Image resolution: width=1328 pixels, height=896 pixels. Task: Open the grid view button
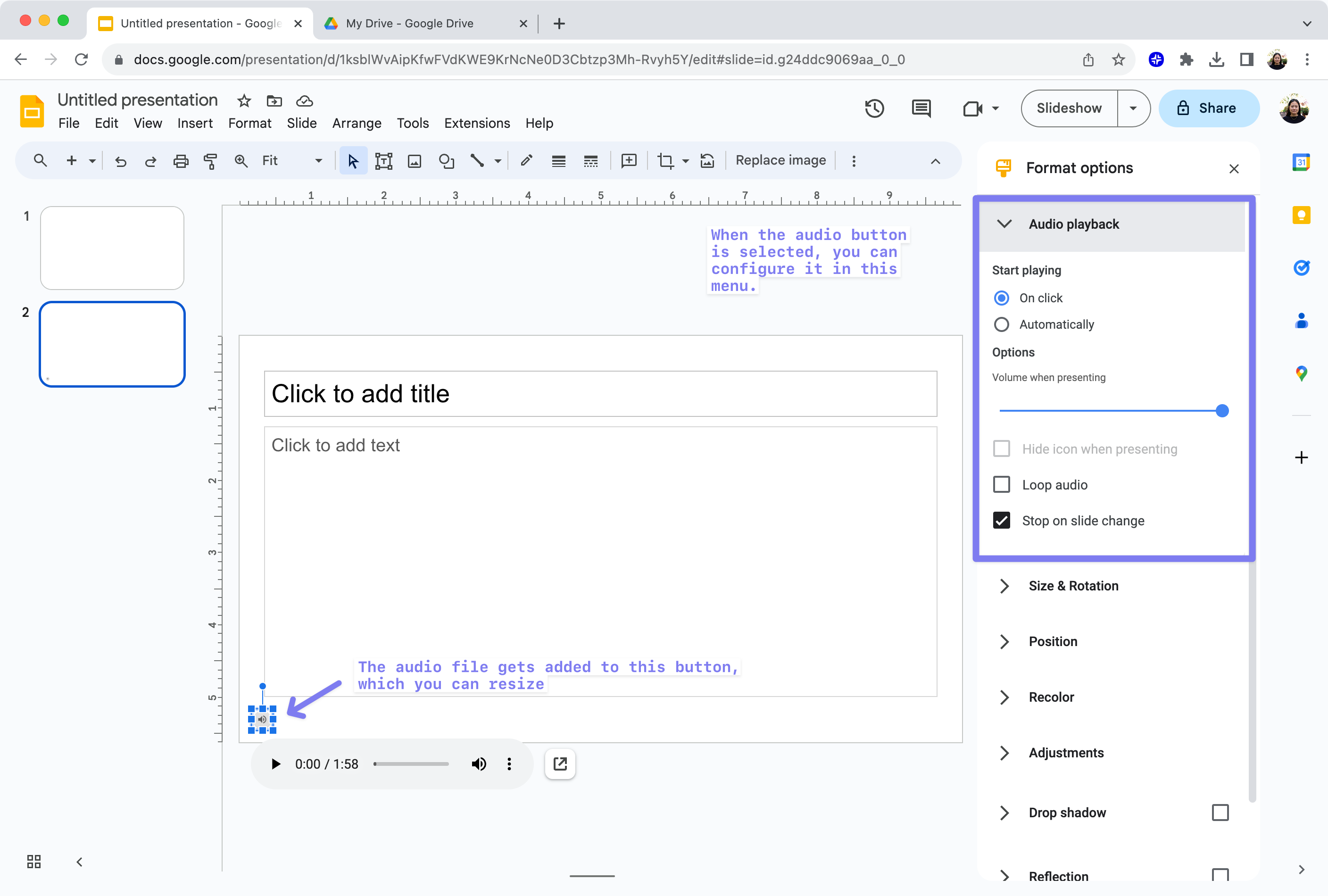[33, 861]
